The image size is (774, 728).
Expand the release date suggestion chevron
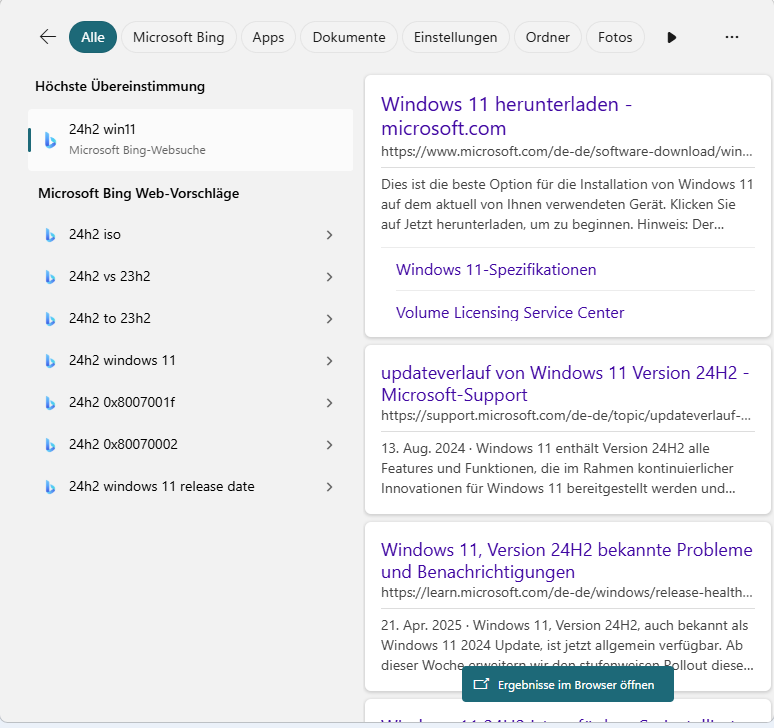click(x=330, y=487)
